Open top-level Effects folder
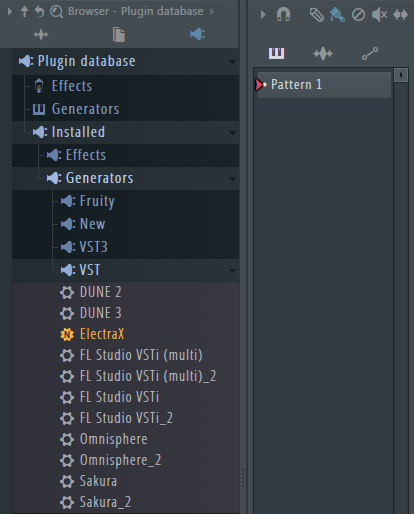The width and height of the screenshot is (414, 514). [x=125, y=86]
